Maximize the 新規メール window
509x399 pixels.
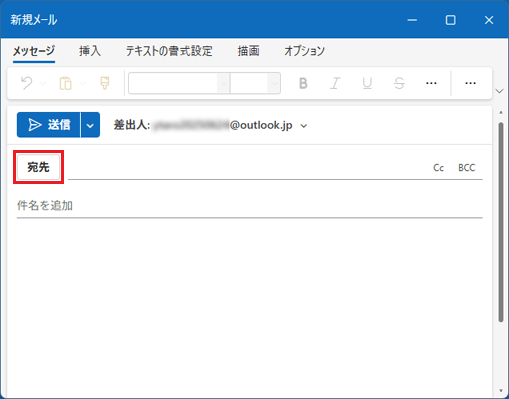pyautogui.click(x=451, y=20)
